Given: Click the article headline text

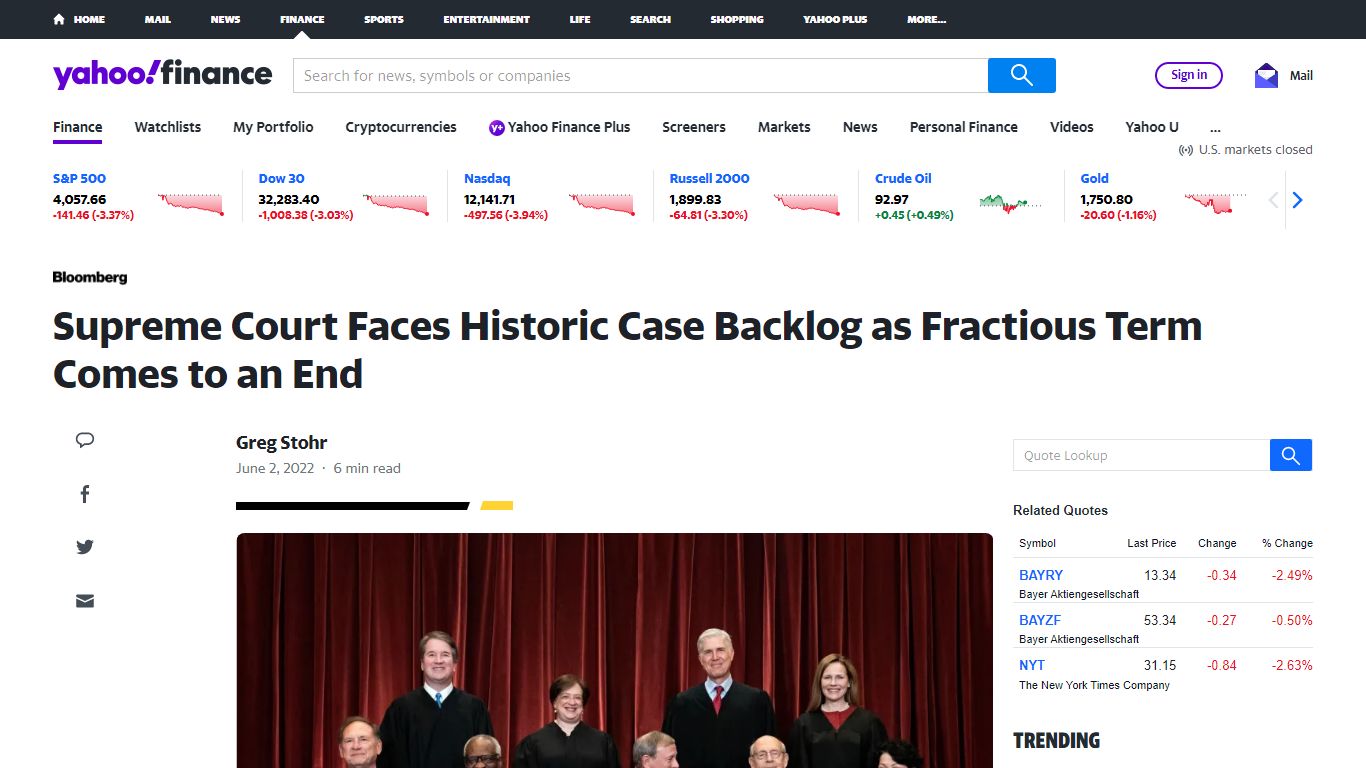Looking at the screenshot, I should pos(627,350).
